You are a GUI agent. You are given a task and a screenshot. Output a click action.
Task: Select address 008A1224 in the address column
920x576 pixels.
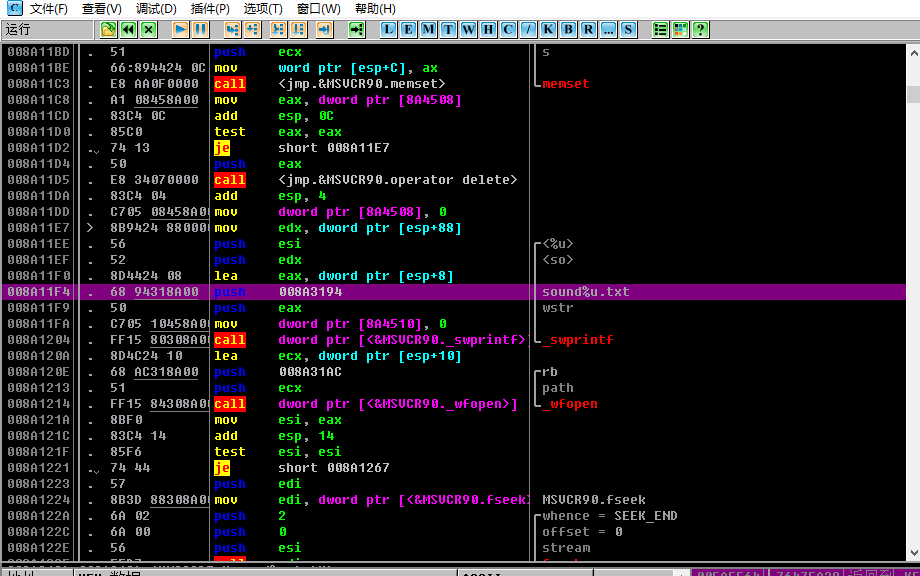pos(39,500)
